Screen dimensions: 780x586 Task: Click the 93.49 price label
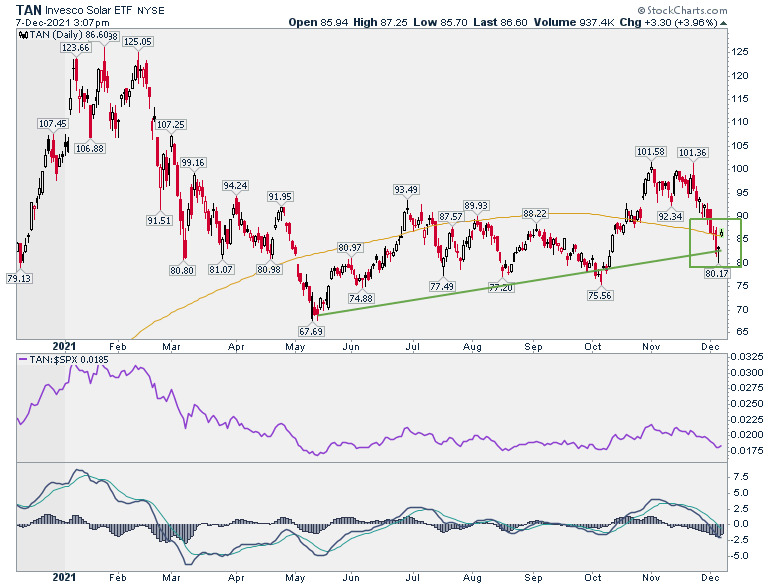(406, 190)
